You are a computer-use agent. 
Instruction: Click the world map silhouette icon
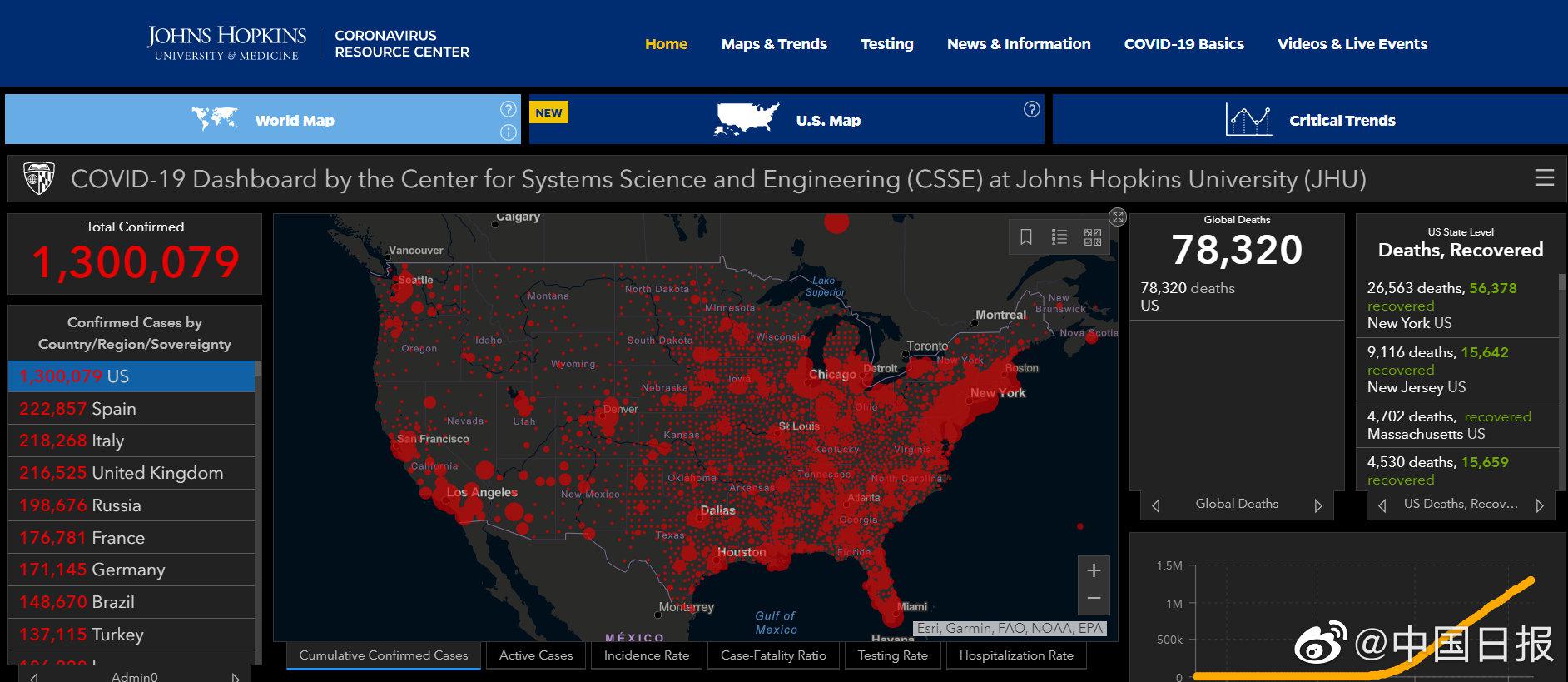click(215, 119)
